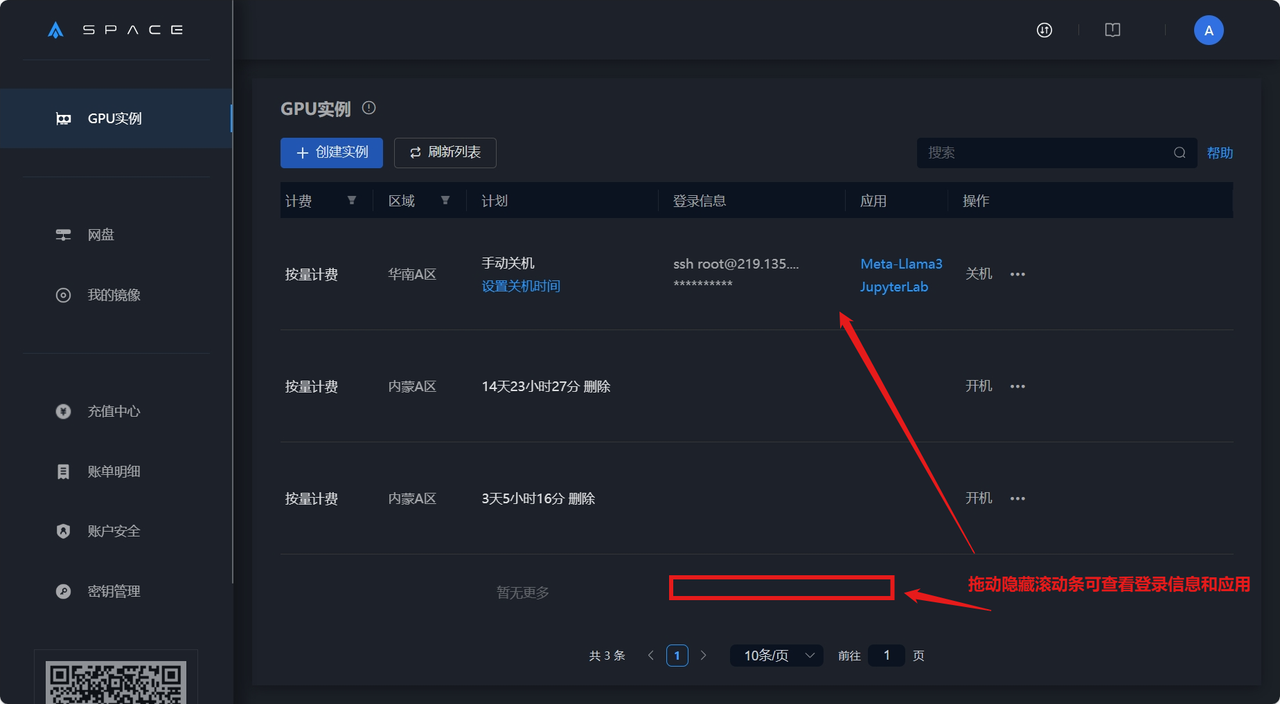Open more options for 14天23小时27分 instance
The width and height of the screenshot is (1280, 704).
click(x=1018, y=386)
